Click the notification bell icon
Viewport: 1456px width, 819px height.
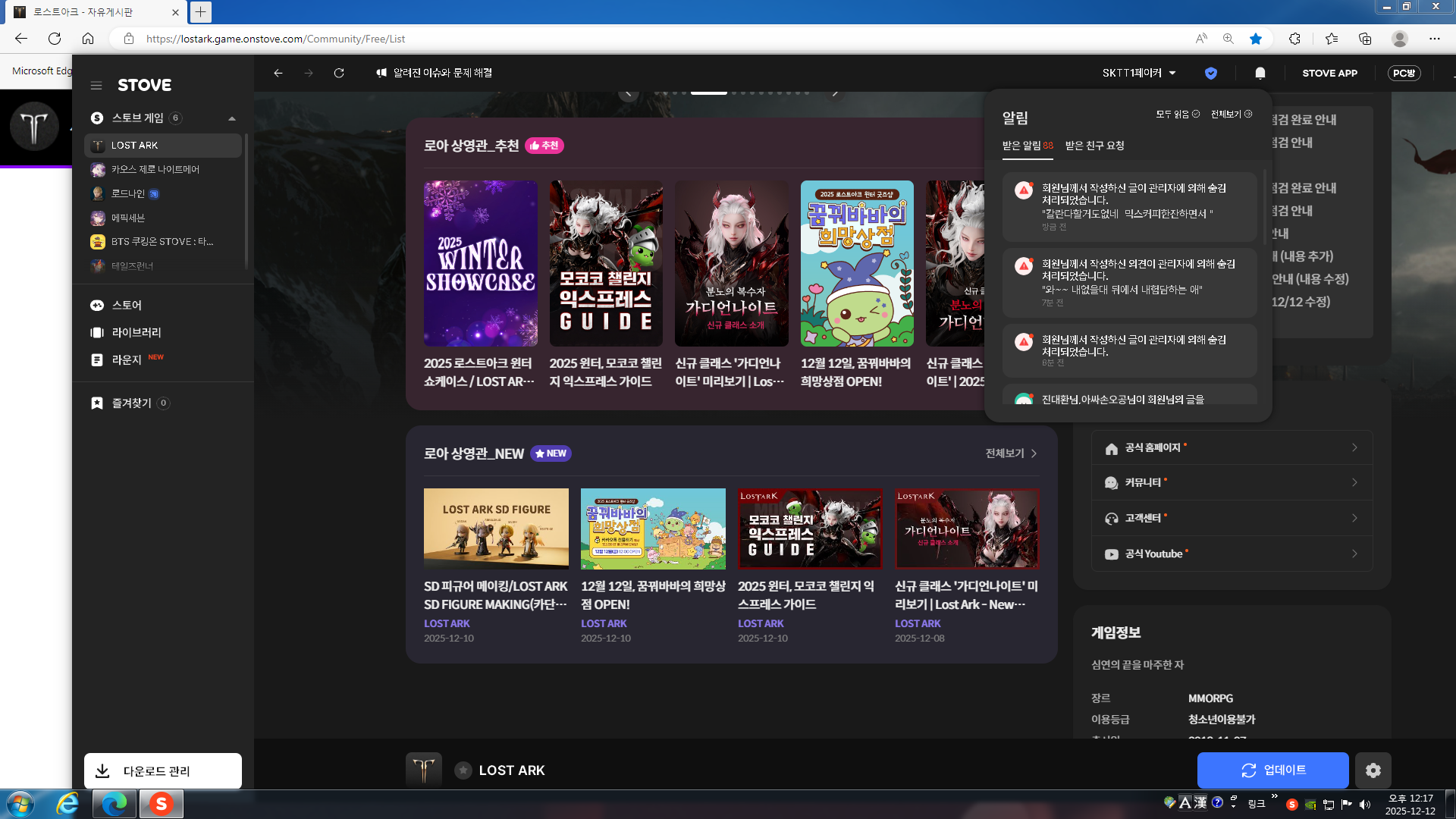[x=1260, y=73]
